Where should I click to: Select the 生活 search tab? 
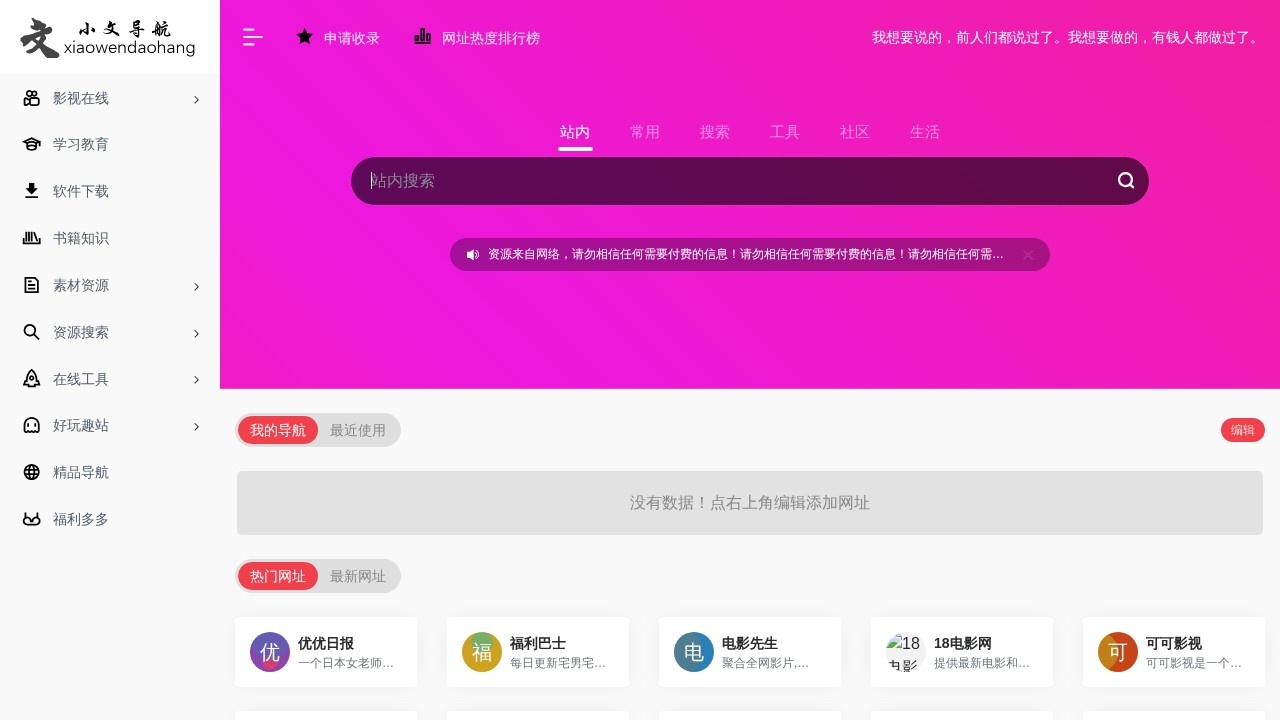pyautogui.click(x=925, y=132)
